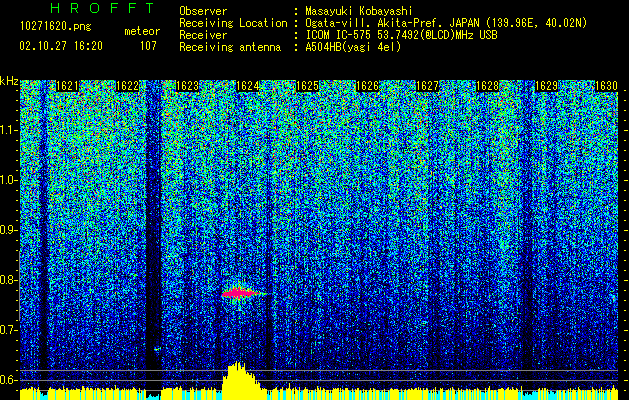Click the 1625 time marker
The image size is (629, 400).
307,86
